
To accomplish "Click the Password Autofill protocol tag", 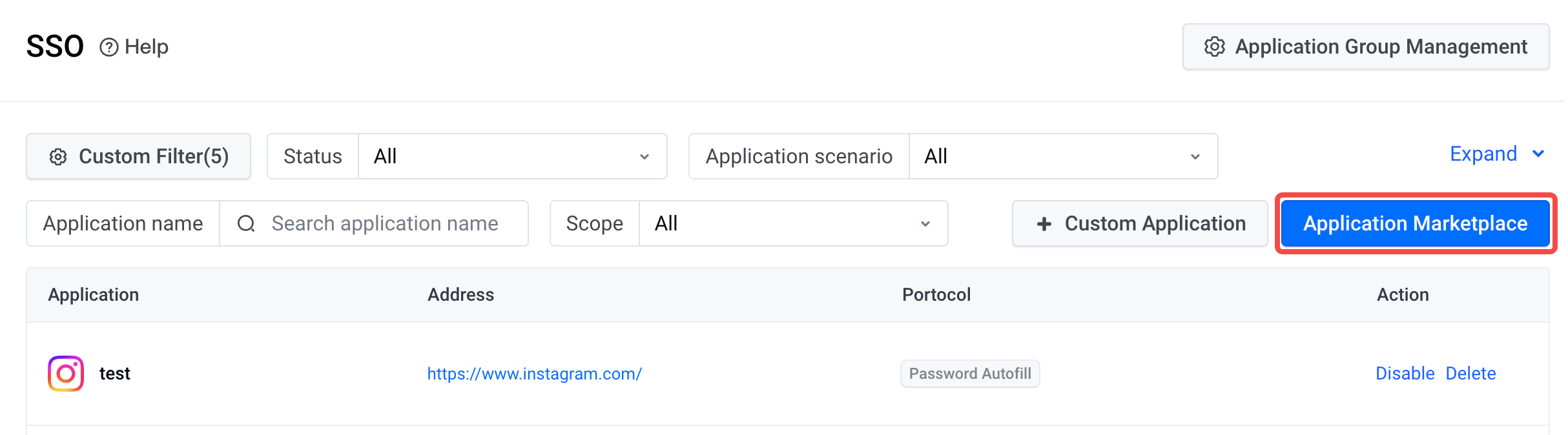I will click(970, 374).
